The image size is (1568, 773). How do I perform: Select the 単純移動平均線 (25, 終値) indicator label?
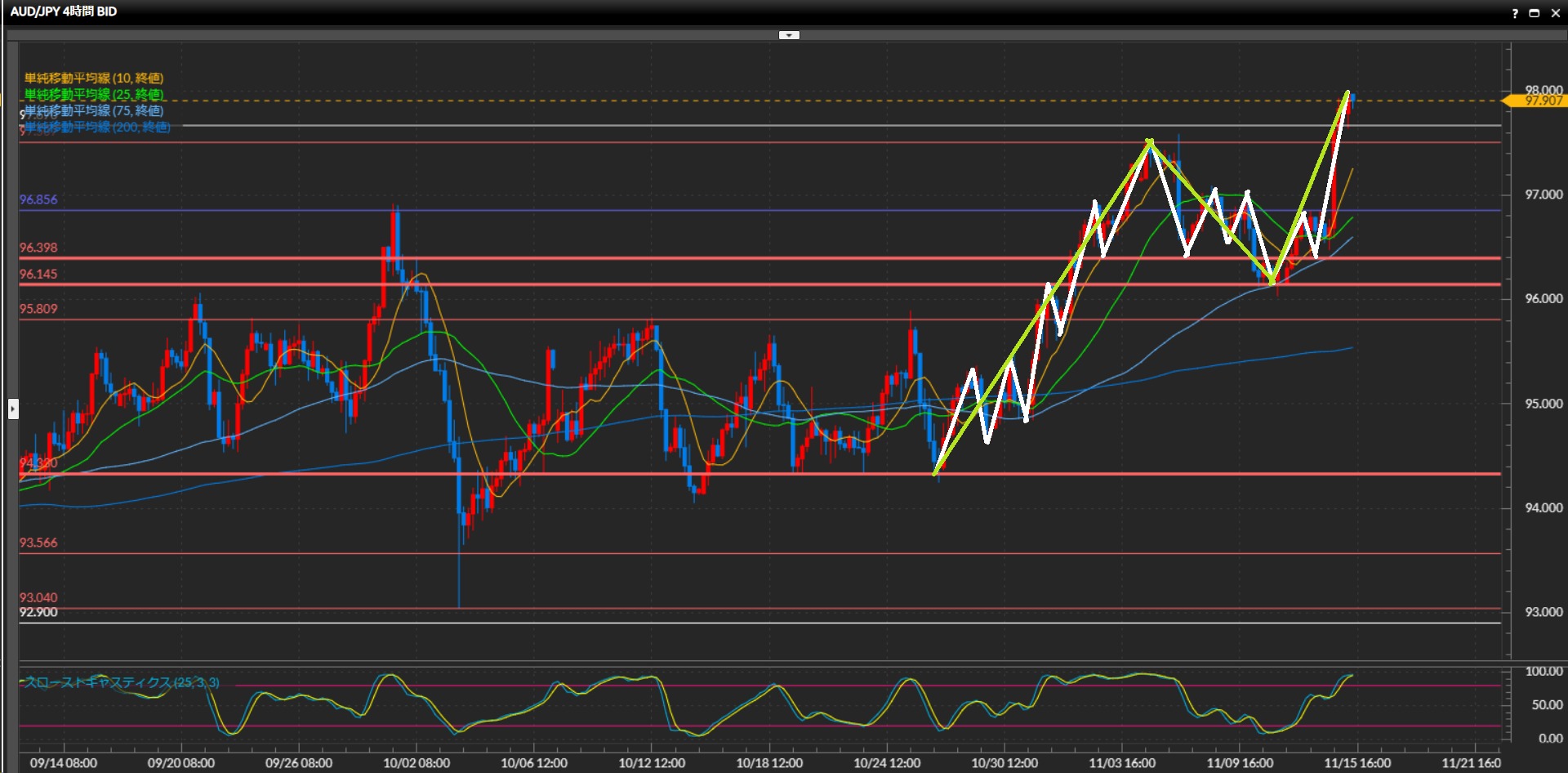tap(94, 95)
